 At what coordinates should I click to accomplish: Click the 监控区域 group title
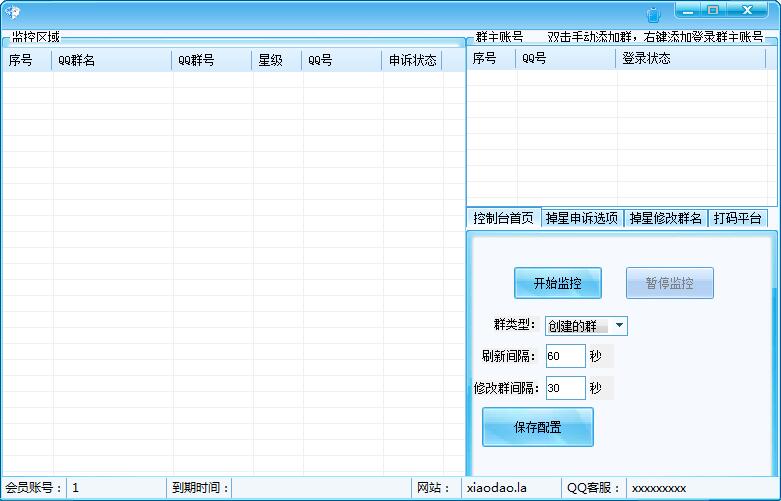pos(36,37)
